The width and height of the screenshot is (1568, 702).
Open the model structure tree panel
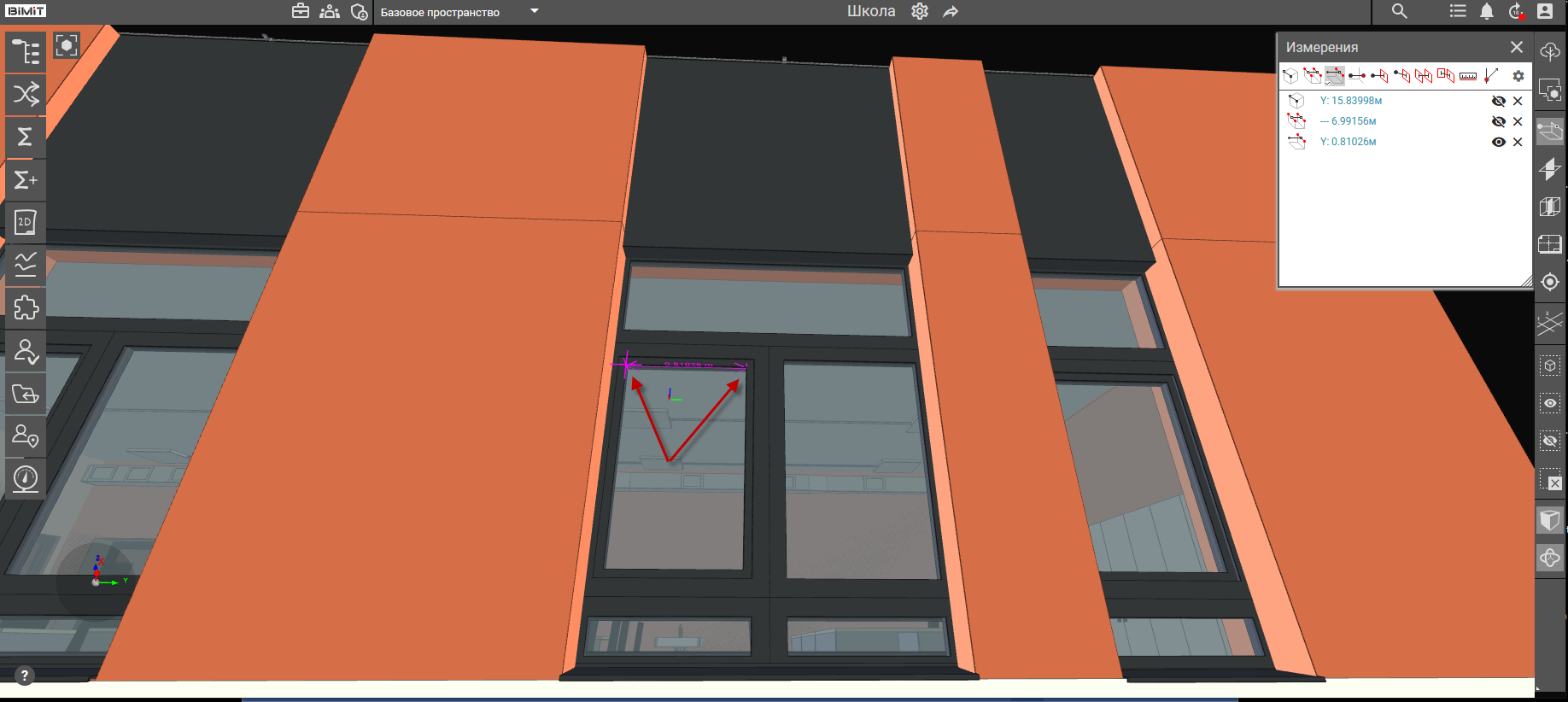26,52
